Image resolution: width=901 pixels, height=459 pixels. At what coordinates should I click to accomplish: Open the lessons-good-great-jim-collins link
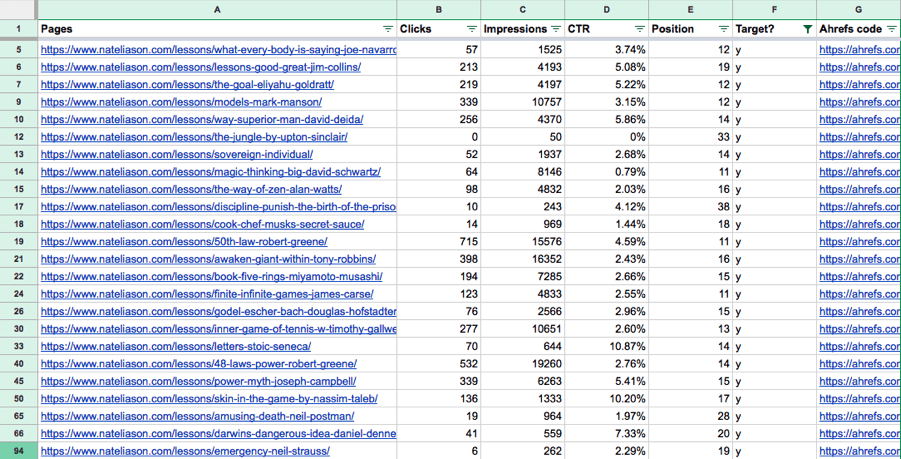(x=201, y=67)
